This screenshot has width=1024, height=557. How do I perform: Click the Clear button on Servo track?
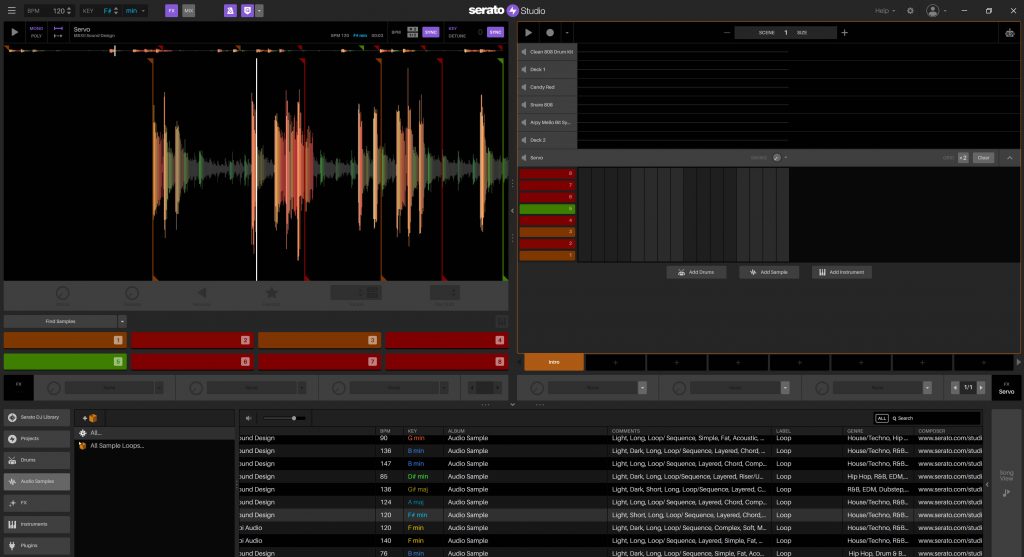coord(983,157)
